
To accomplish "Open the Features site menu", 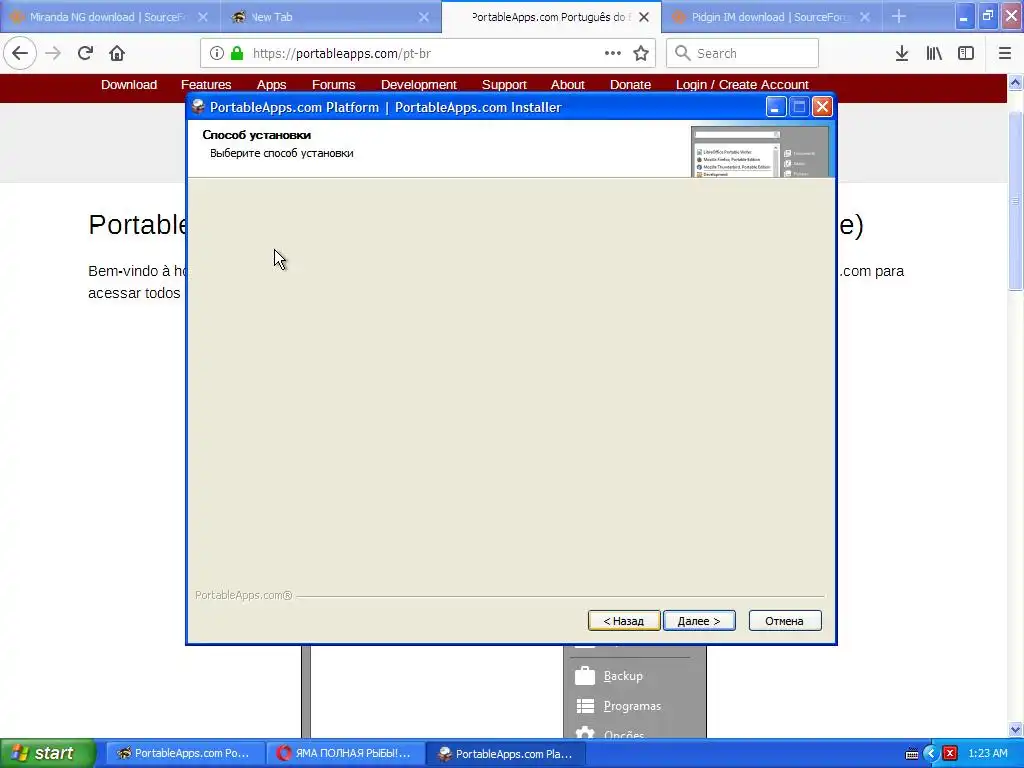I will point(206,84).
